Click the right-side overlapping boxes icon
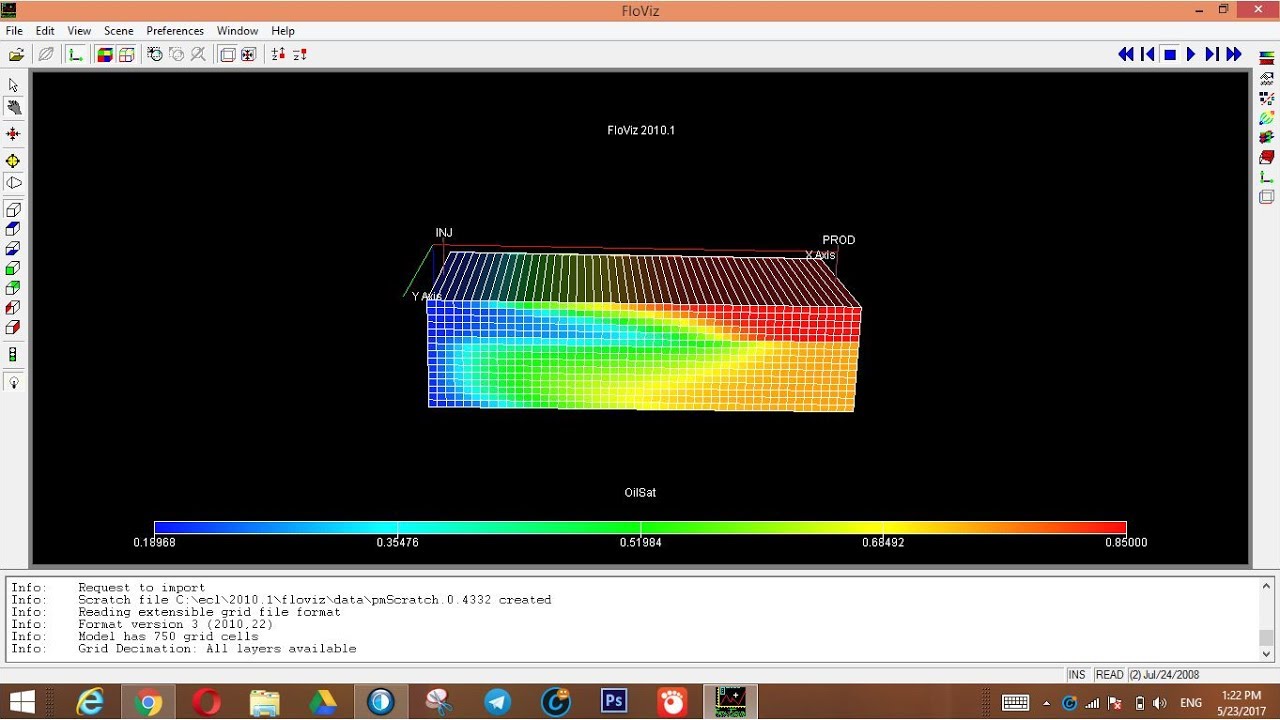 pyautogui.click(x=1266, y=196)
